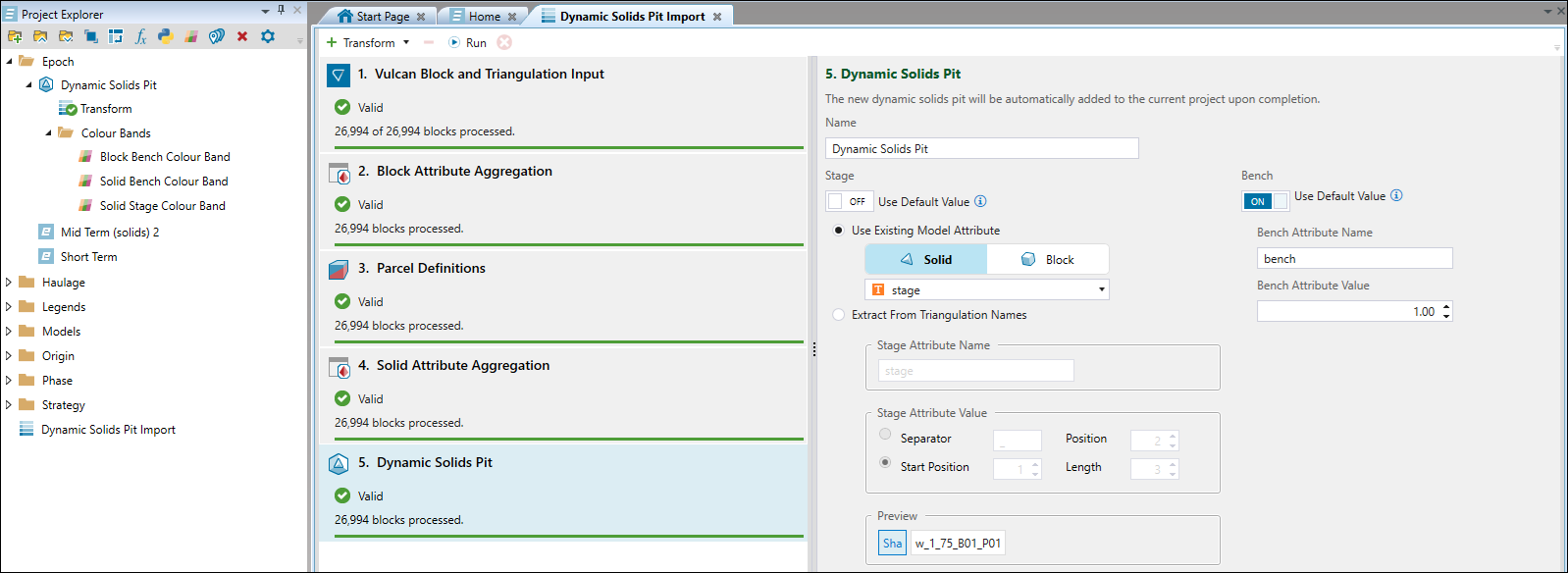
Task: Click the Solid Attribute Aggregation step icon
Action: pyautogui.click(x=340, y=367)
